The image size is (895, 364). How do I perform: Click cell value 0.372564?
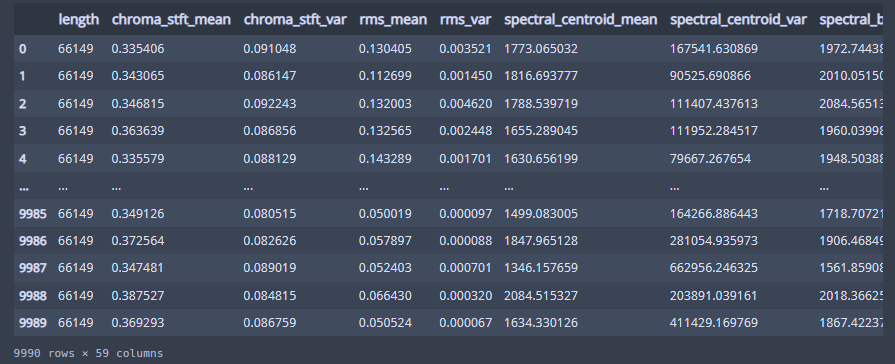point(138,241)
